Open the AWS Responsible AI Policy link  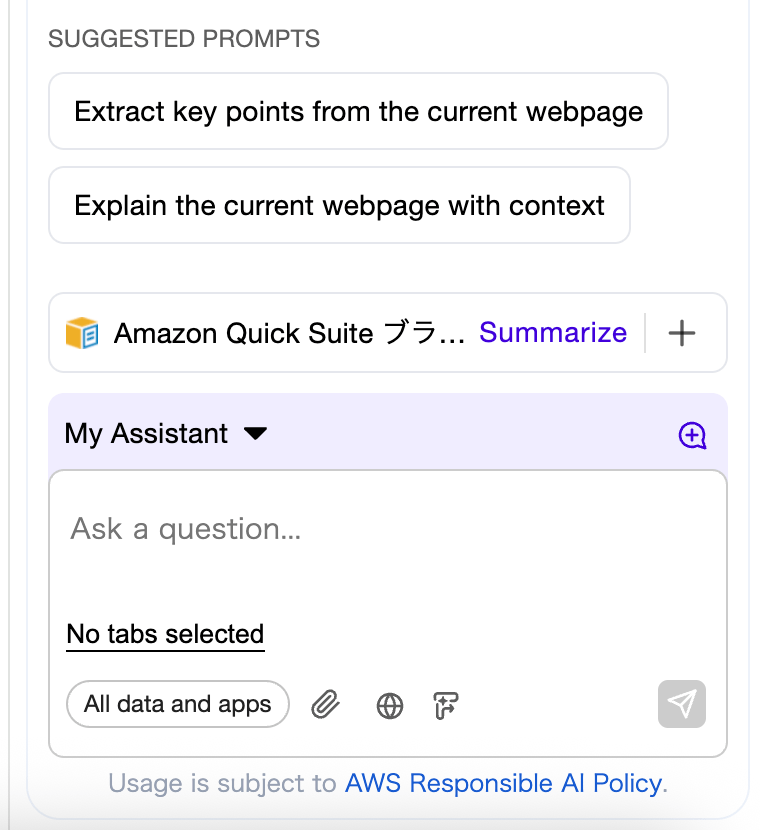tap(503, 783)
